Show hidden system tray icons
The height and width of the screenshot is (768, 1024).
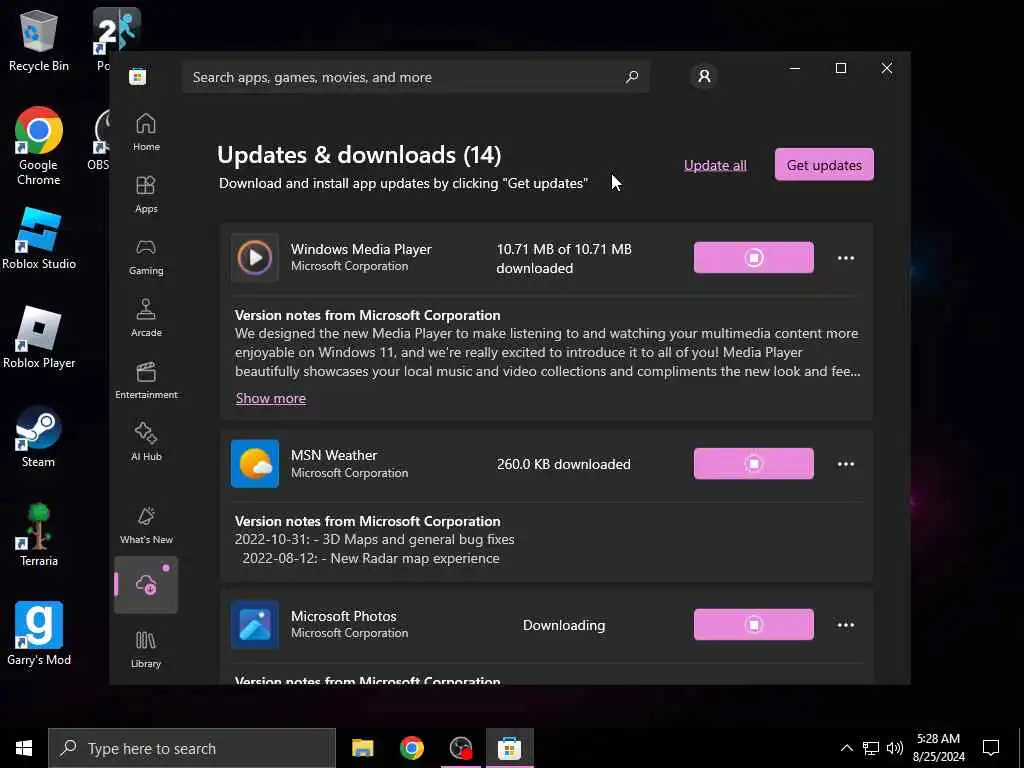tap(846, 748)
